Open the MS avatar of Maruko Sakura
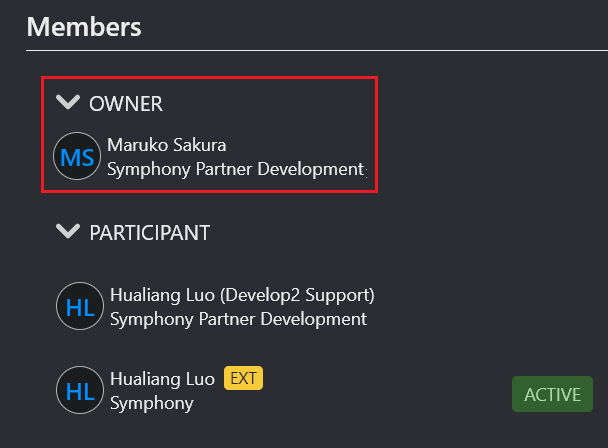Viewport: 608px width, 448px height. [77, 156]
